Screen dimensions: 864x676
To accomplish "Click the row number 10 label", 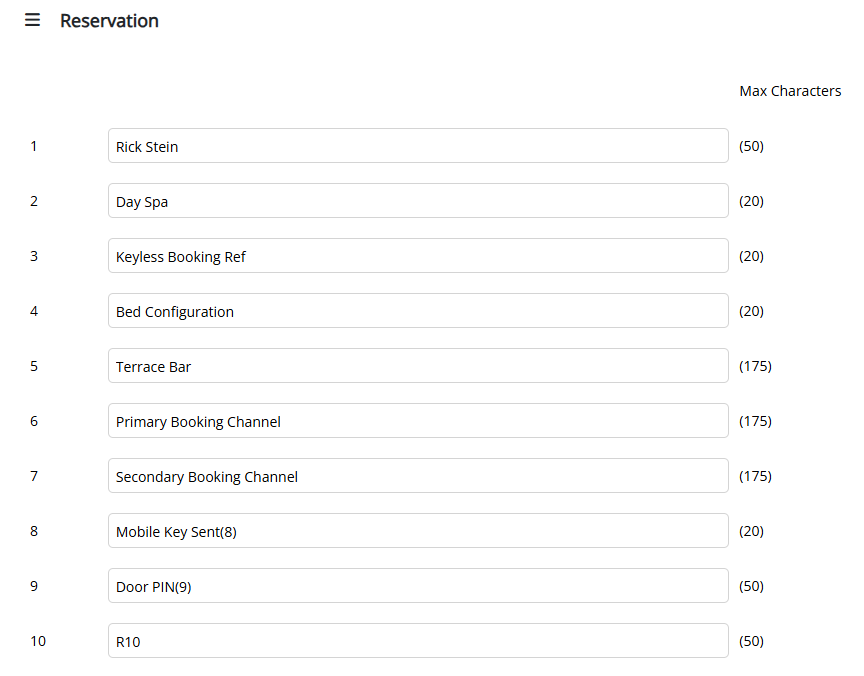I will pos(38,641).
